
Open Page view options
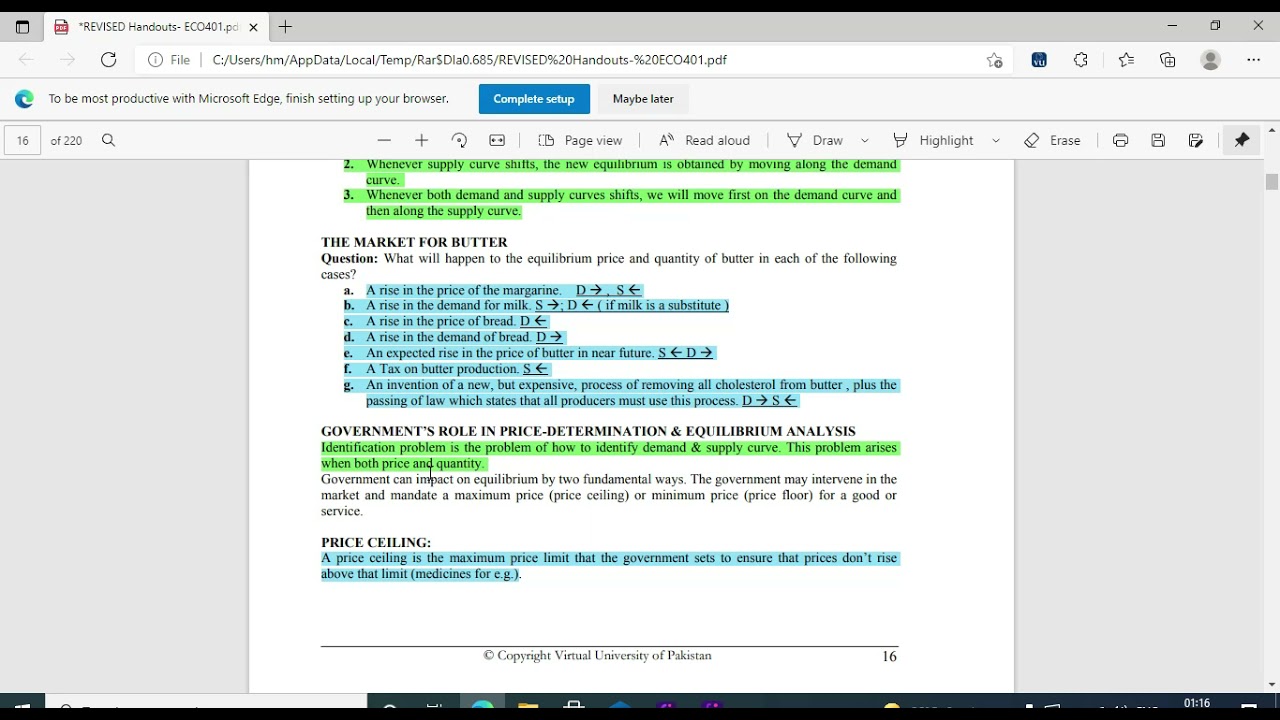tap(580, 141)
